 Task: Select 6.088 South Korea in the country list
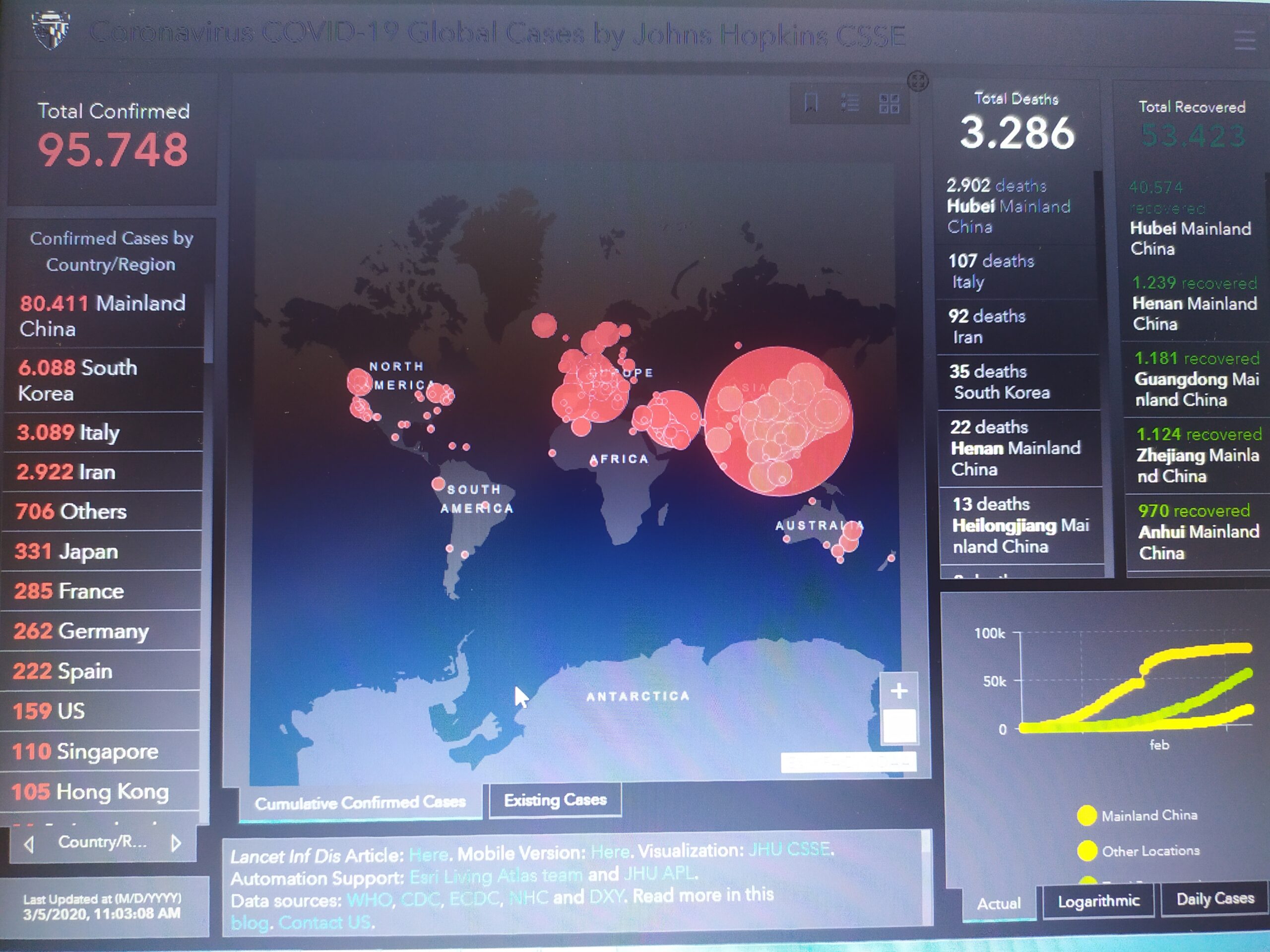(104, 380)
